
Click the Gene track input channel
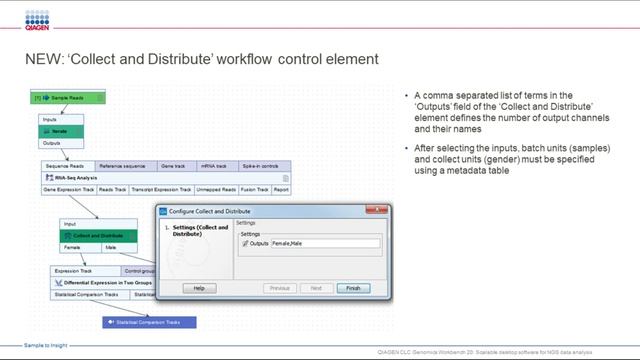point(177,166)
